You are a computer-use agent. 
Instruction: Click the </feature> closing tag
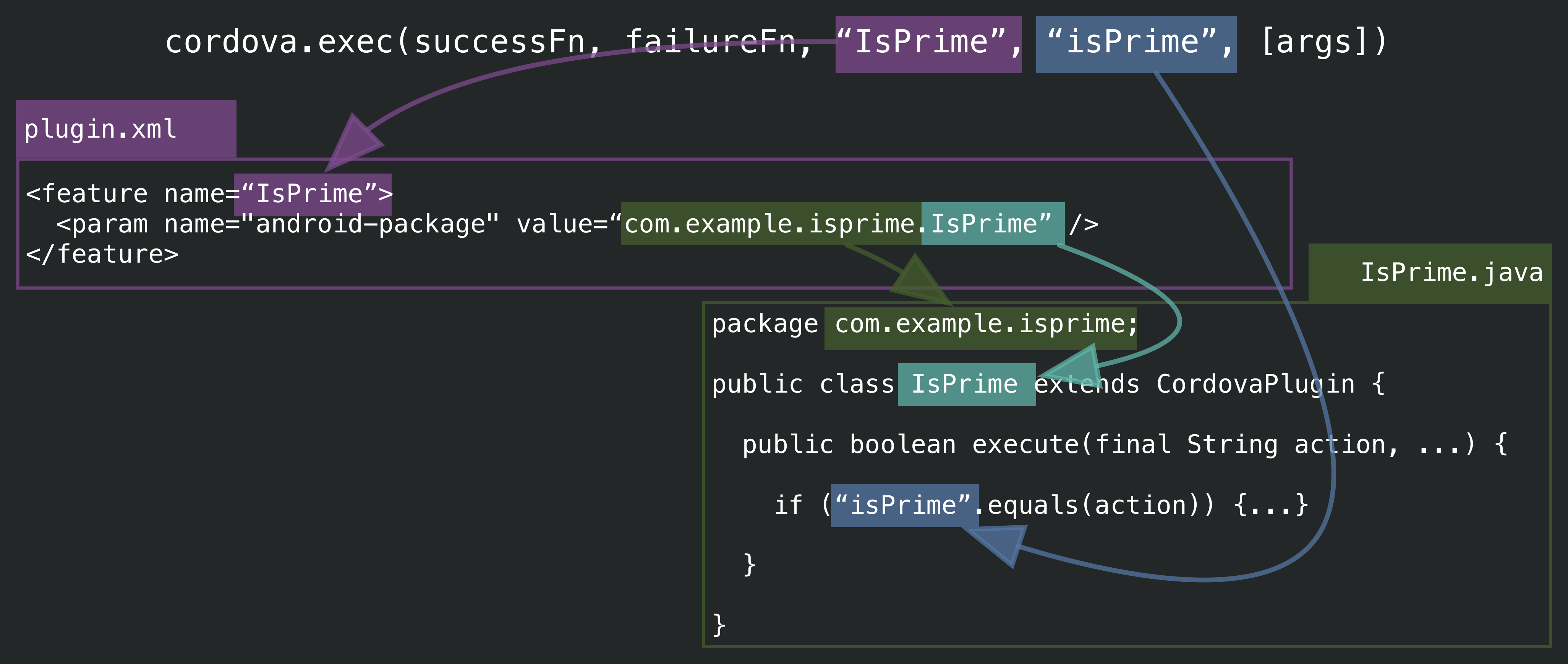click(102, 254)
